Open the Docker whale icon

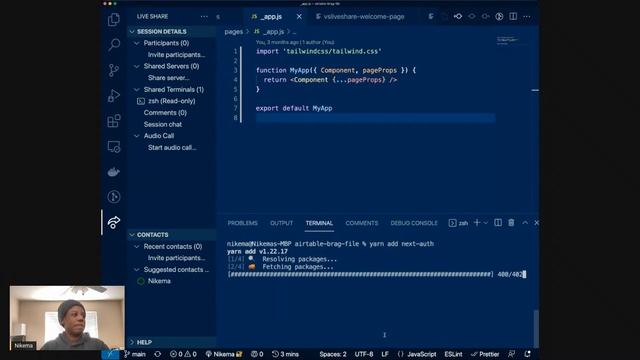pyautogui.click(x=114, y=172)
